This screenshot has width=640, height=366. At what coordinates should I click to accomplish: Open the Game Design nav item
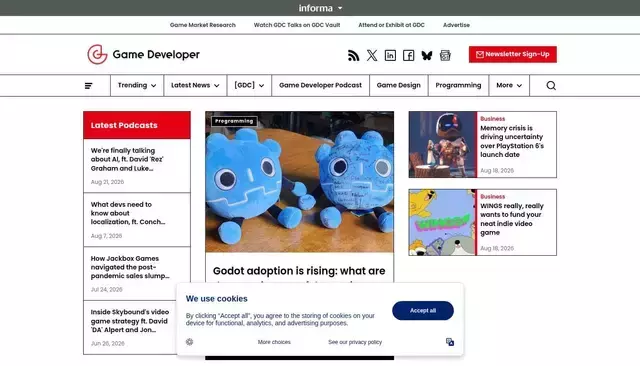coord(398,85)
